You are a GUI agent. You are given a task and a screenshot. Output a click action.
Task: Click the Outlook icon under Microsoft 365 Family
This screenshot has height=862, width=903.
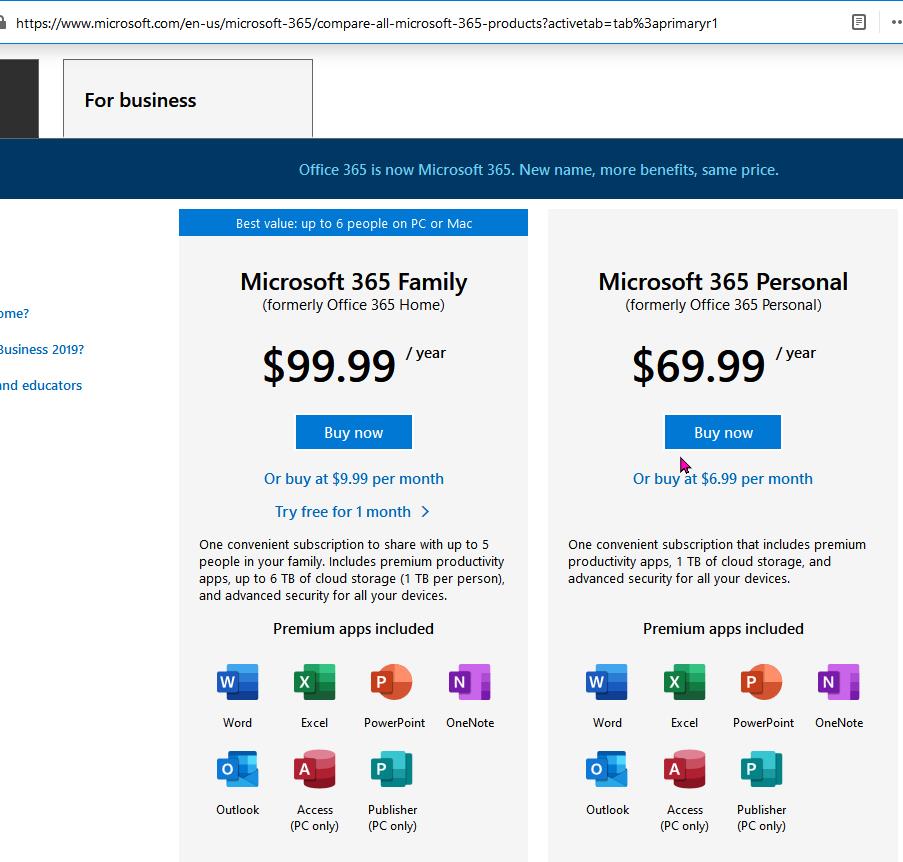237,769
